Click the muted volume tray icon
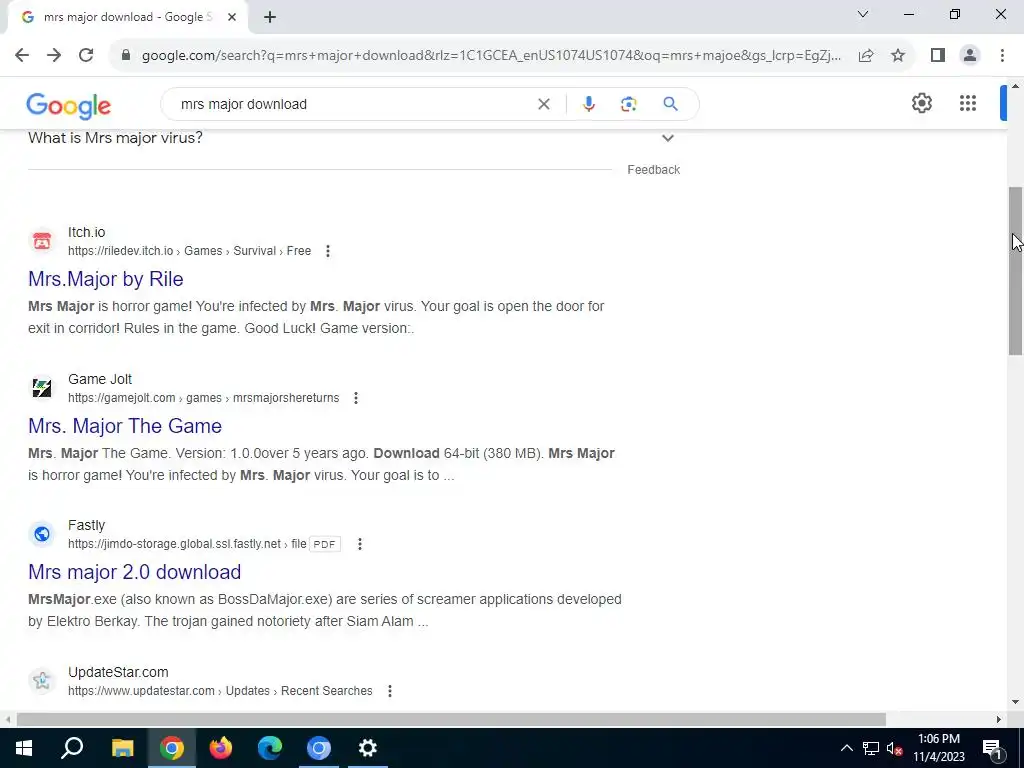1024x768 pixels. point(895,748)
